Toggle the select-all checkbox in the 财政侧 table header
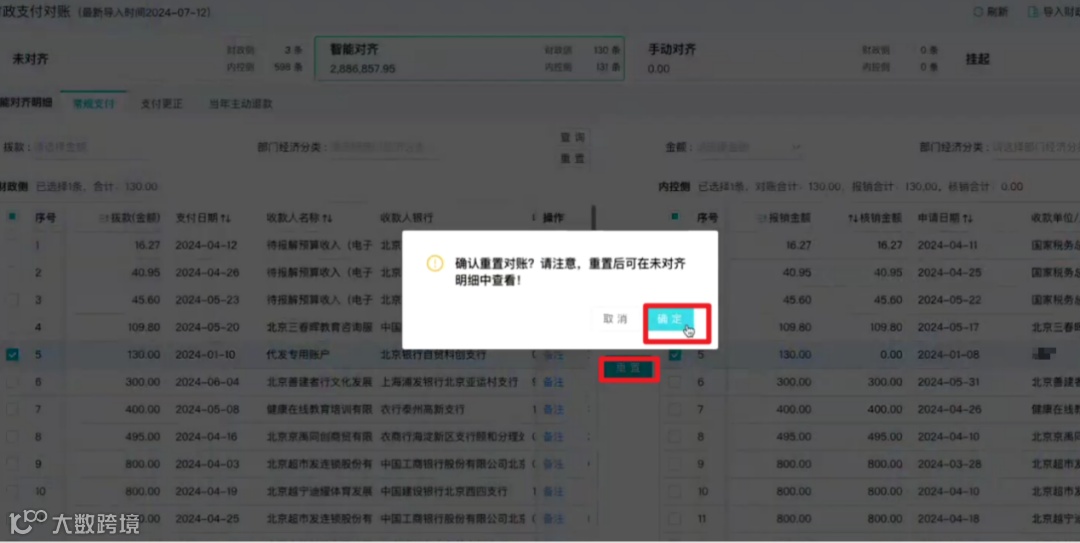Image resolution: width=1080 pixels, height=543 pixels. point(12,216)
